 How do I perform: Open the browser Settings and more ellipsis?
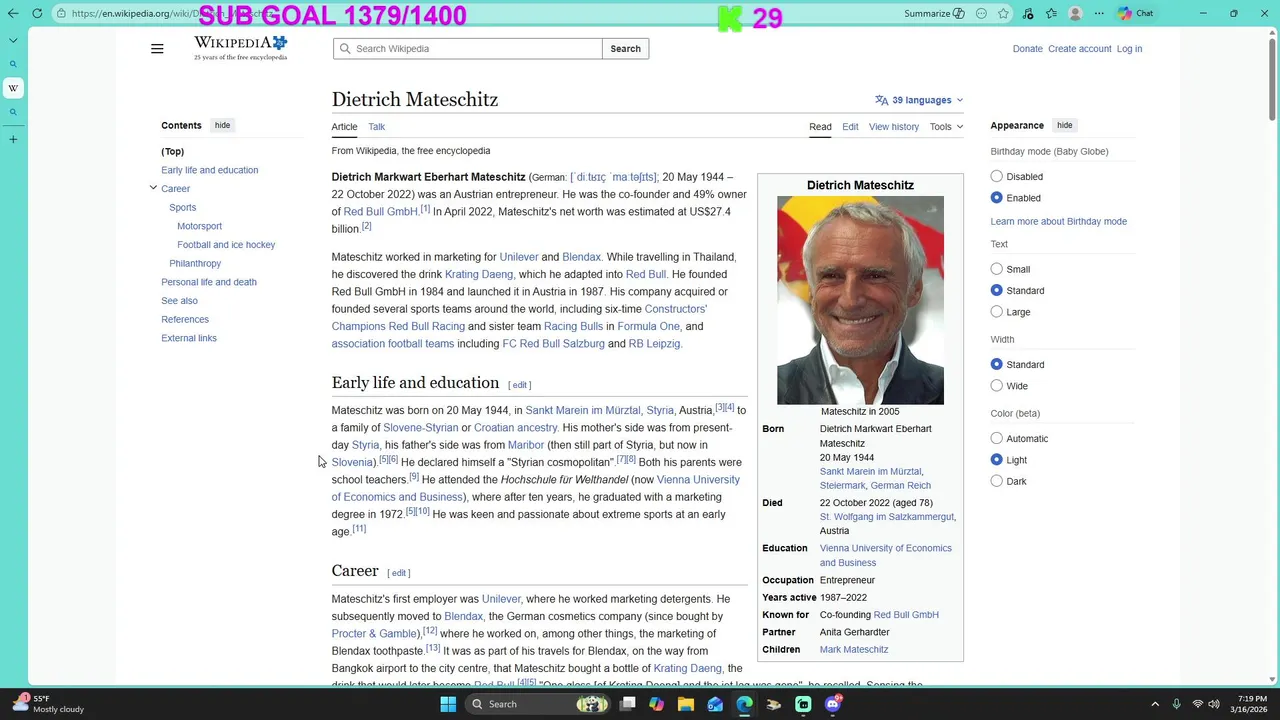tap(1099, 13)
